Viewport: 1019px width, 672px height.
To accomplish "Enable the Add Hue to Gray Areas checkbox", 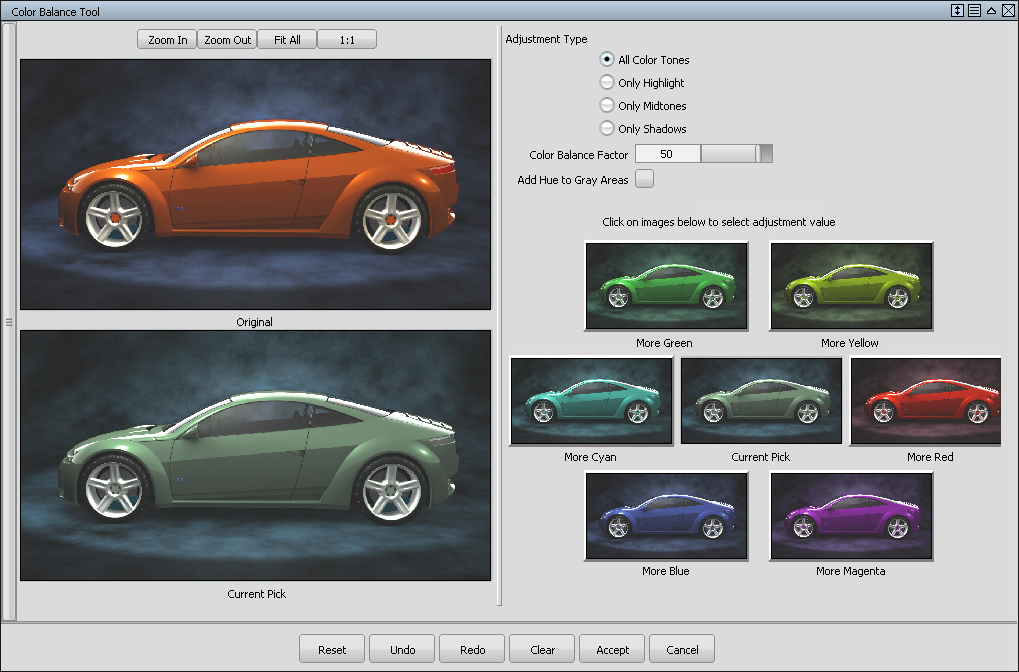I will [x=645, y=180].
